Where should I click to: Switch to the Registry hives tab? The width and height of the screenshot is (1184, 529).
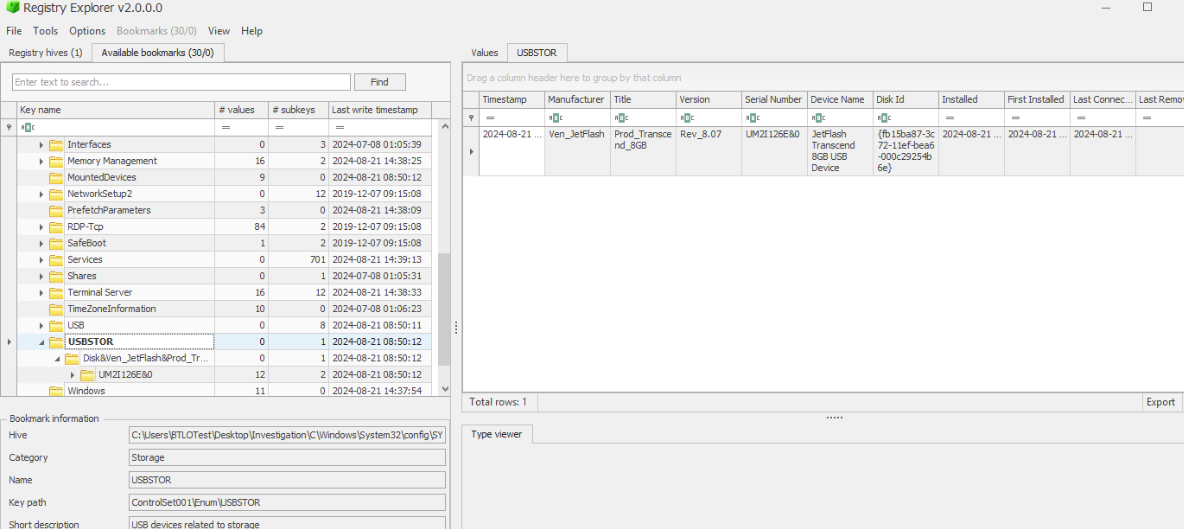pos(45,53)
